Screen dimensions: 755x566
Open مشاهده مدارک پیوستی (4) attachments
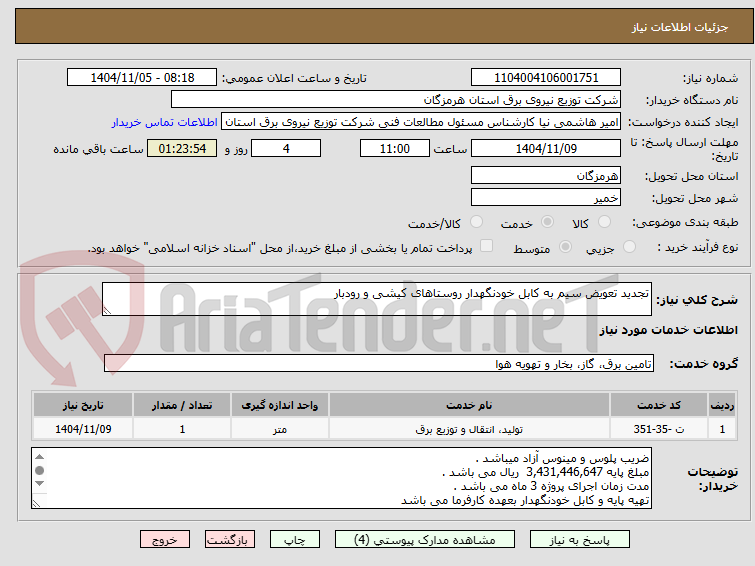coord(425,540)
